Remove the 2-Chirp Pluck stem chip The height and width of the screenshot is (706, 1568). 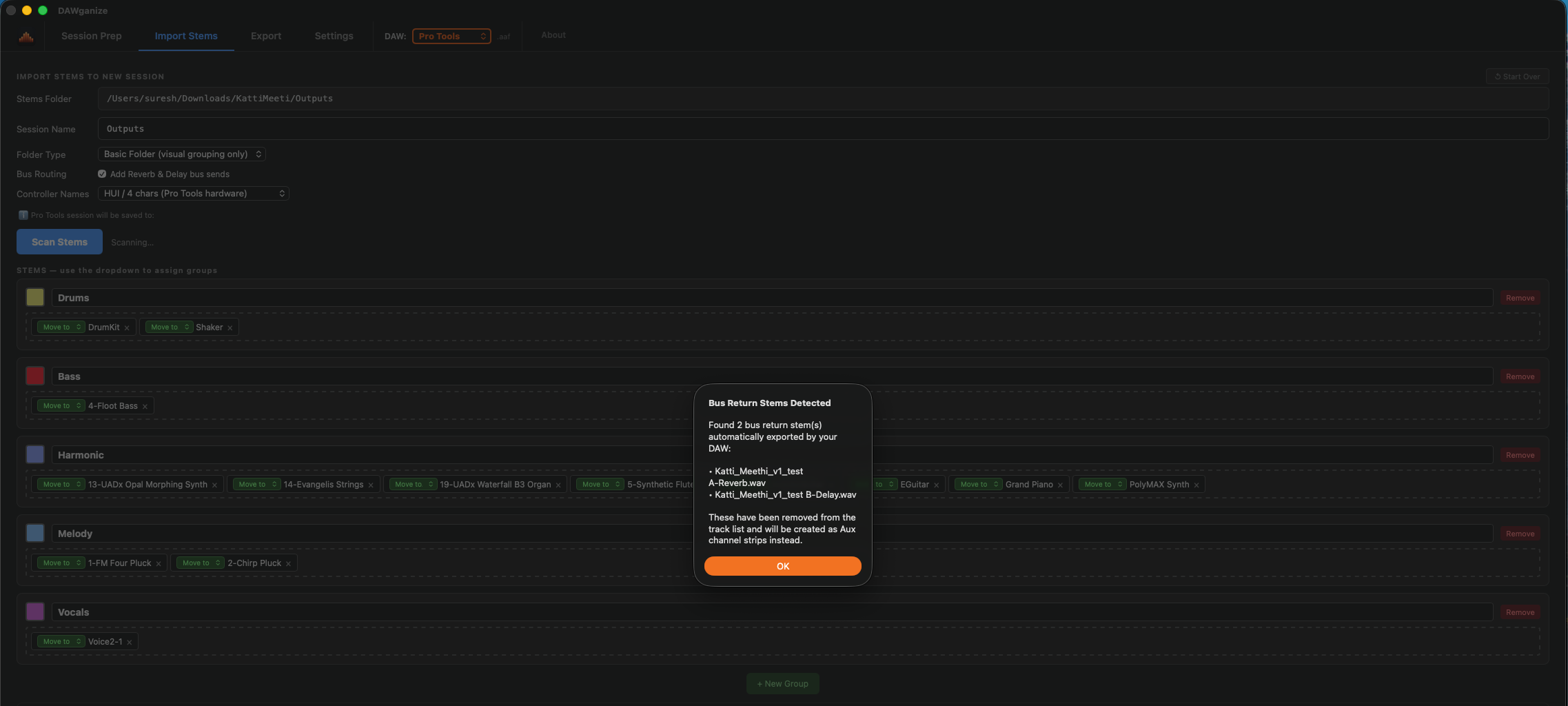[288, 563]
